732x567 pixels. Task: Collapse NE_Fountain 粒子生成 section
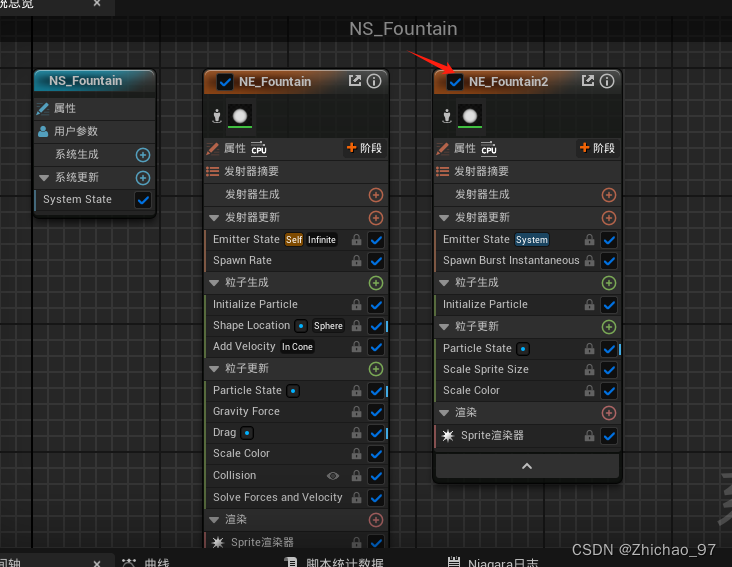[214, 283]
